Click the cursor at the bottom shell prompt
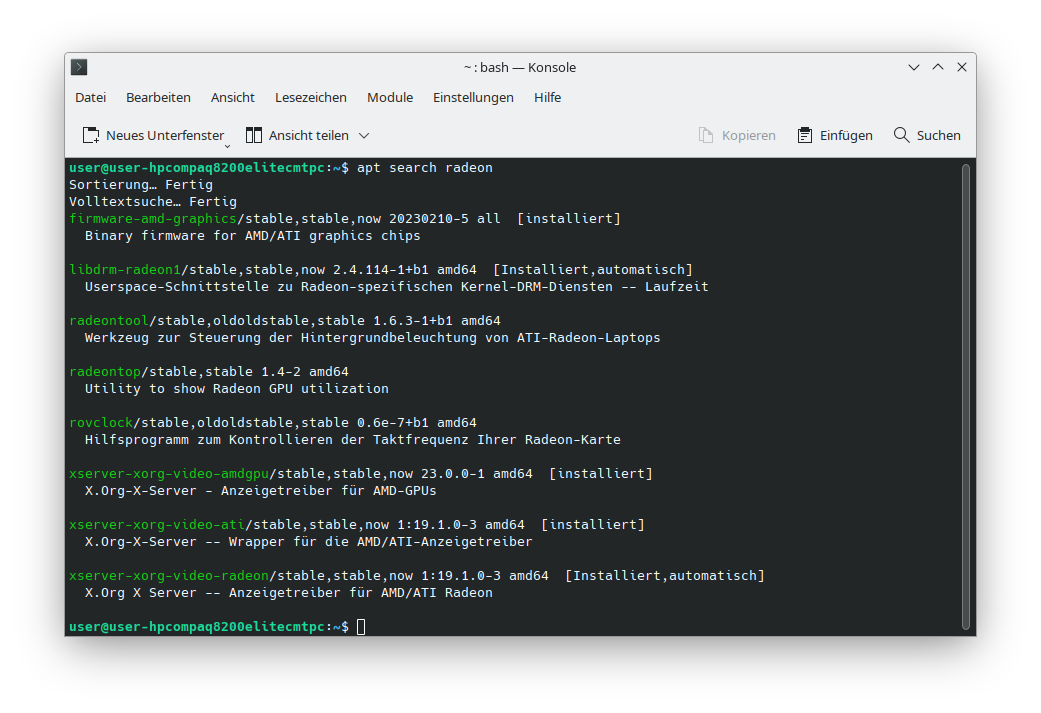 [x=361, y=626]
